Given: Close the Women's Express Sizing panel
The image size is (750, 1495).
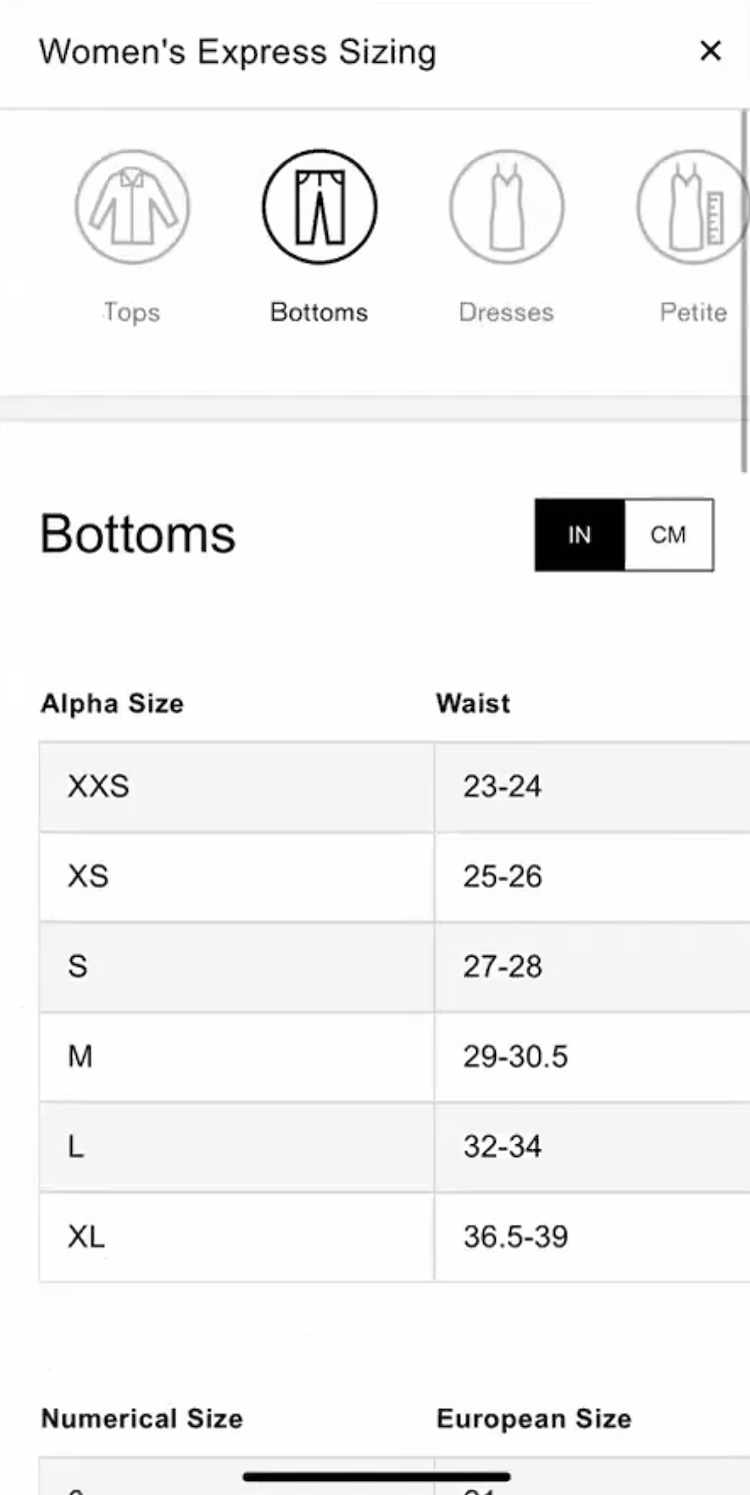Looking at the screenshot, I should pyautogui.click(x=710, y=51).
